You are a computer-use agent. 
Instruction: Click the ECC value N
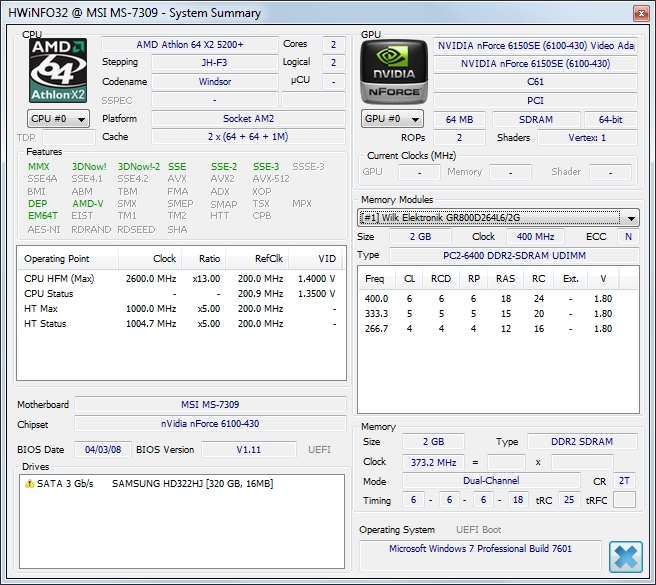pos(628,237)
